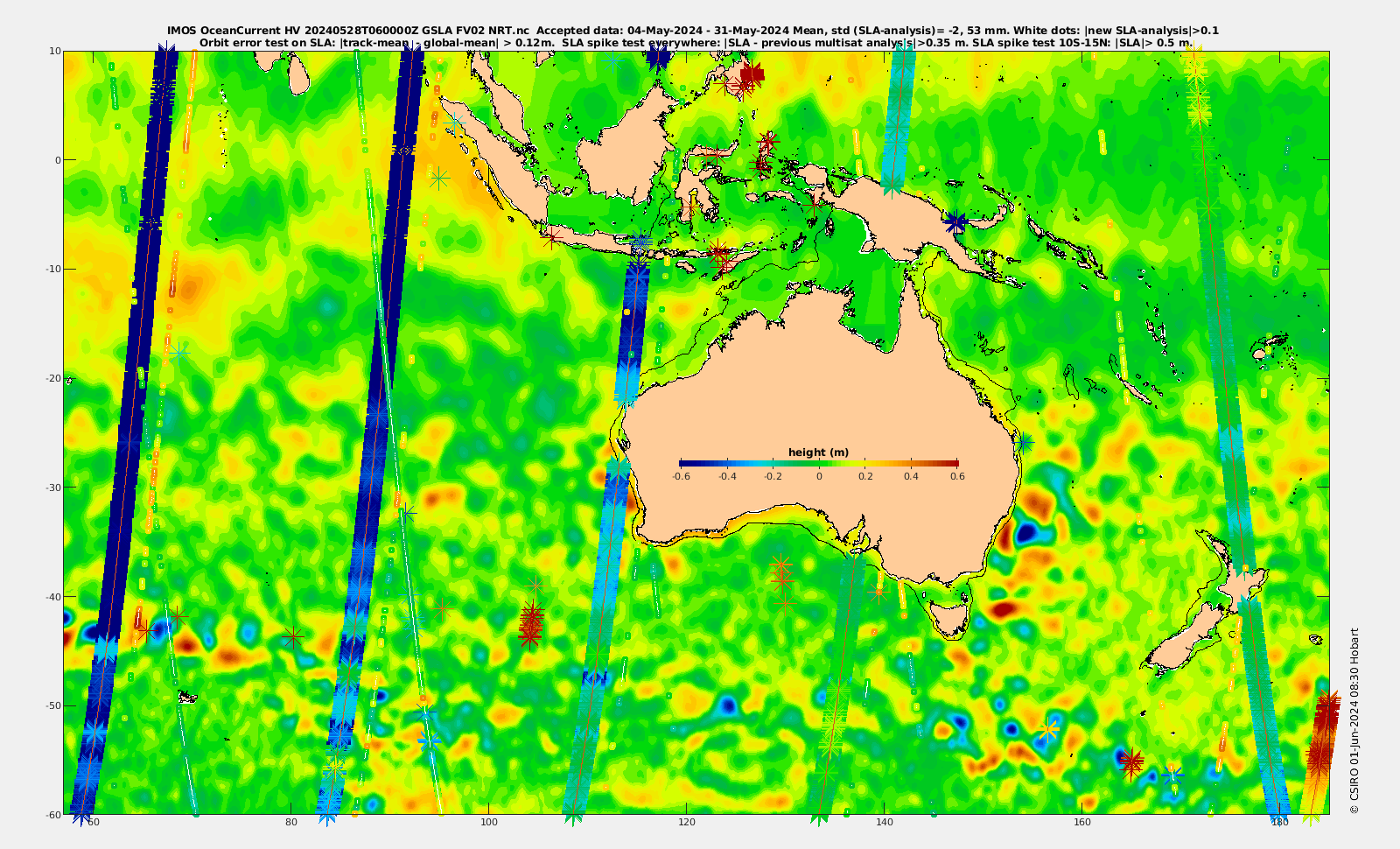
Task: Click the '© CSIRO 01-Jun-2024 08:30 Hobart' credit text
Action: pos(1354,720)
